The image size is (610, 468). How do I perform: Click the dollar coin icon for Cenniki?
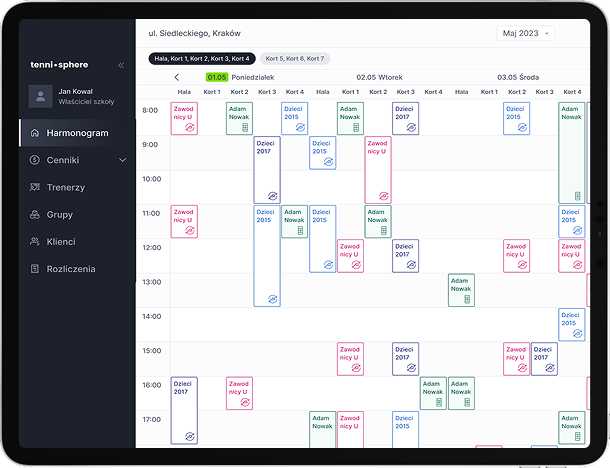[x=35, y=160]
